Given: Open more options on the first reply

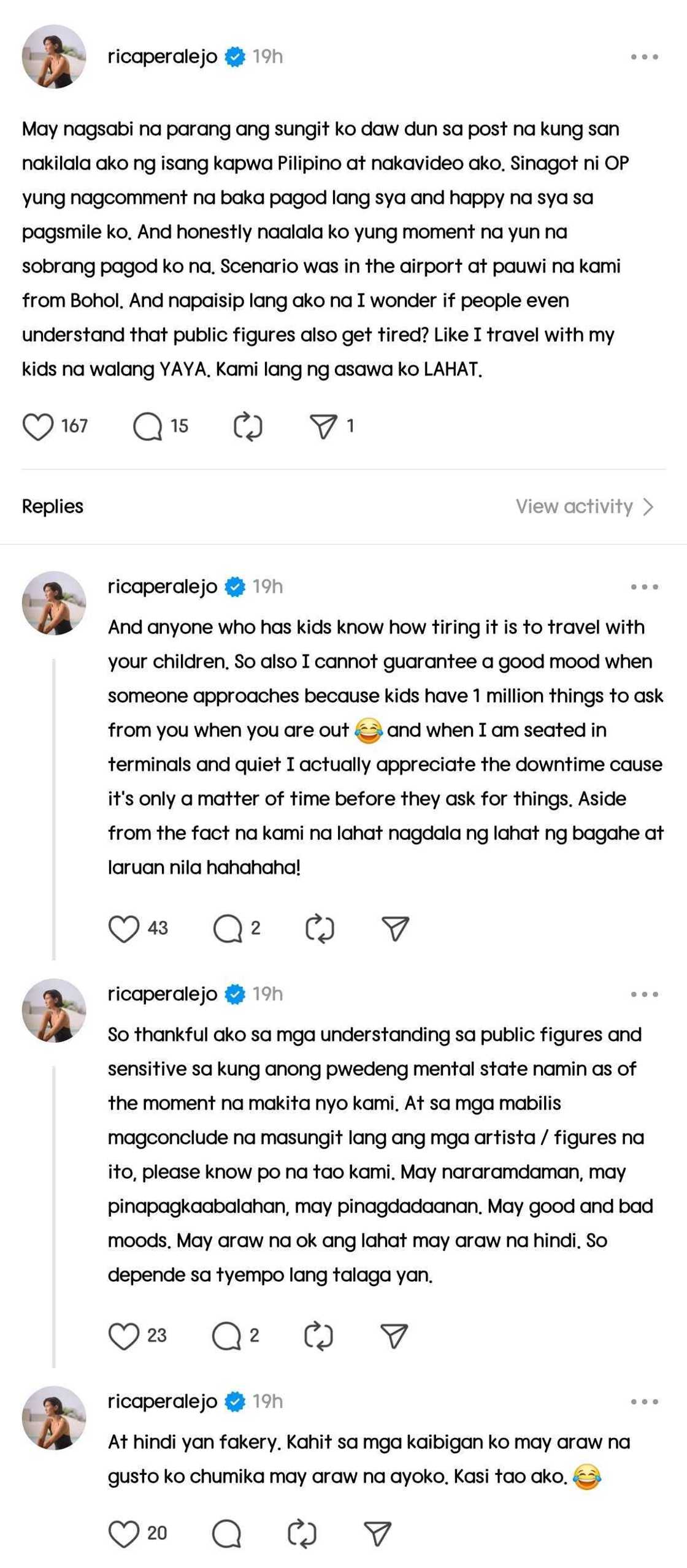Looking at the screenshot, I should coord(644,587).
